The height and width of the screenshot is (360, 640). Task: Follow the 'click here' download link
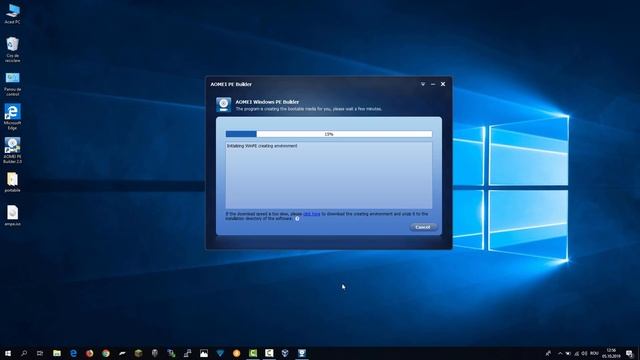(x=312, y=214)
